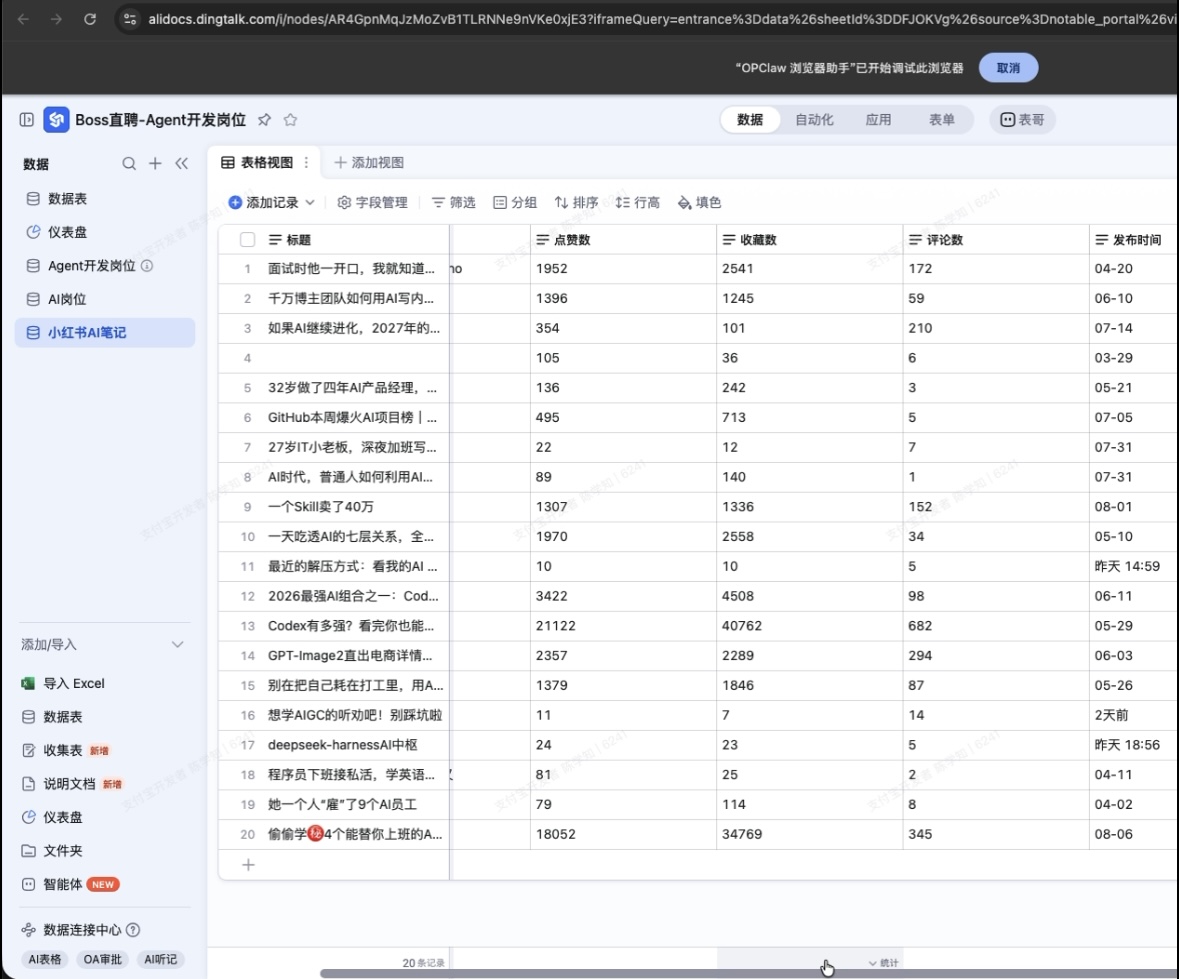Select the 小红书AI笔记 sheet

(105, 332)
